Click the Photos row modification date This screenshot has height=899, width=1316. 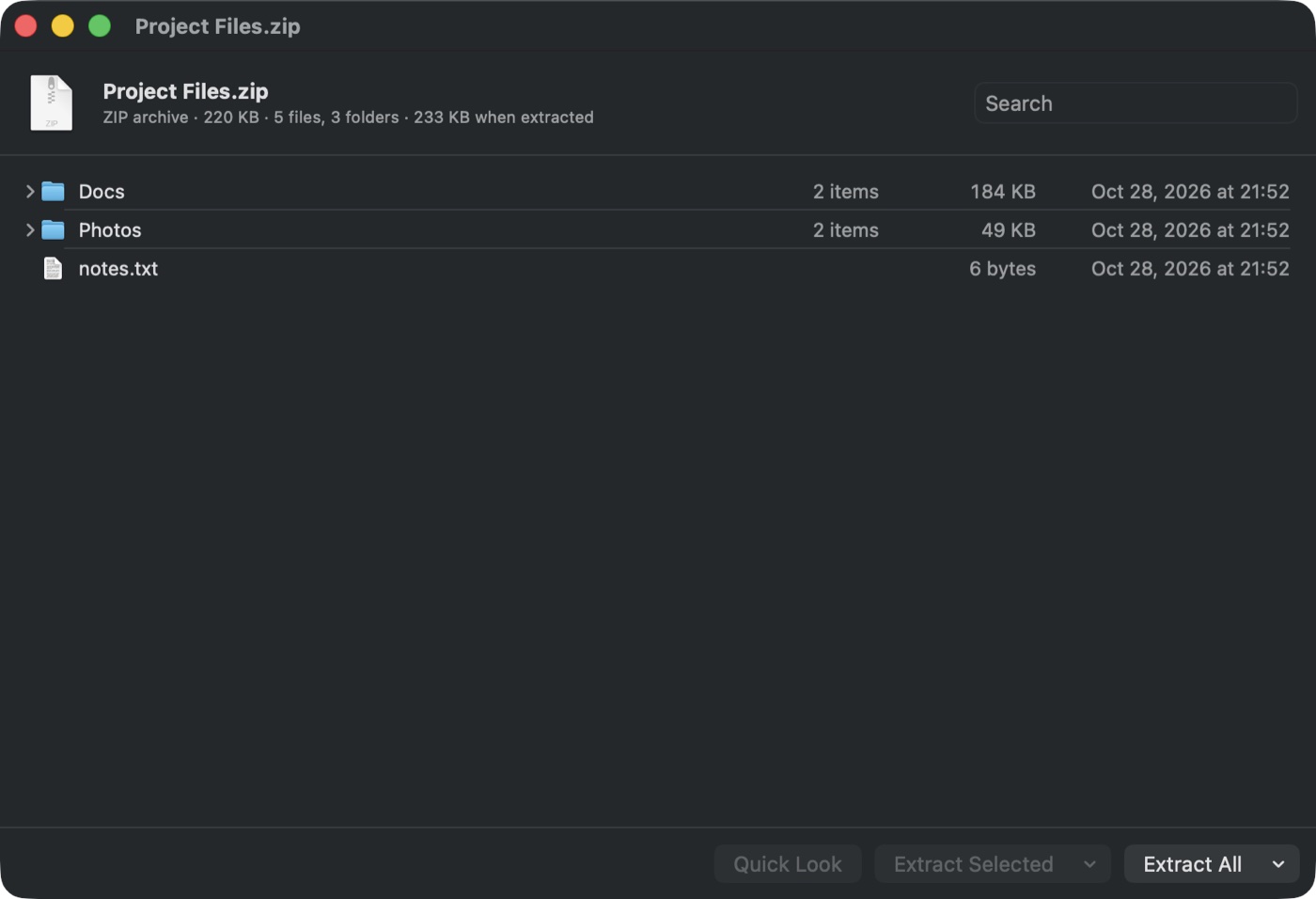[x=1190, y=230]
